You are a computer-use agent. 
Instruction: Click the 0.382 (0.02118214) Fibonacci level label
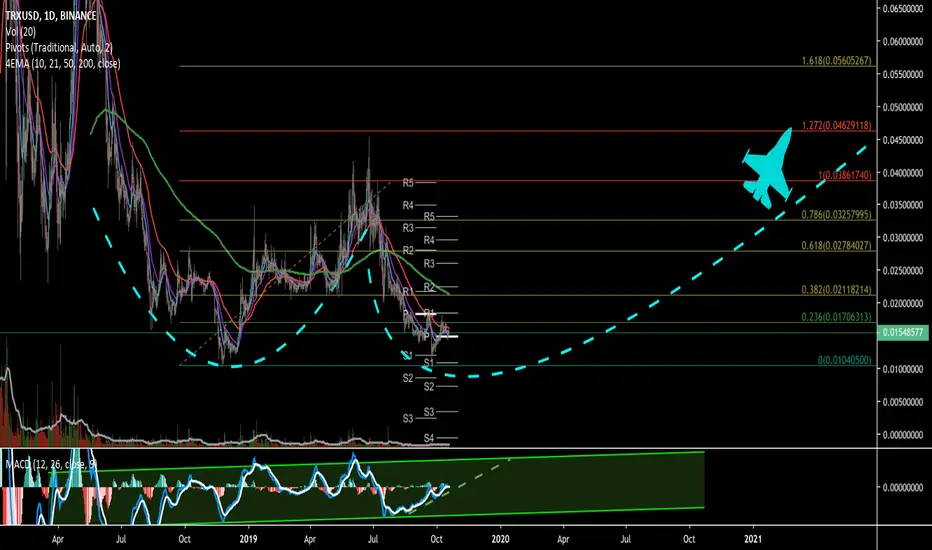point(836,290)
